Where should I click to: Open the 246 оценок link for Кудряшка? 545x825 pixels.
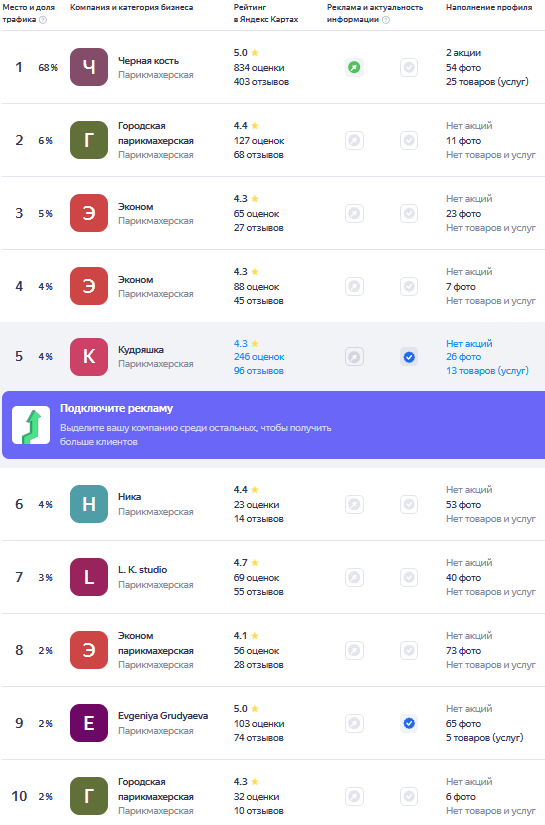click(x=259, y=357)
